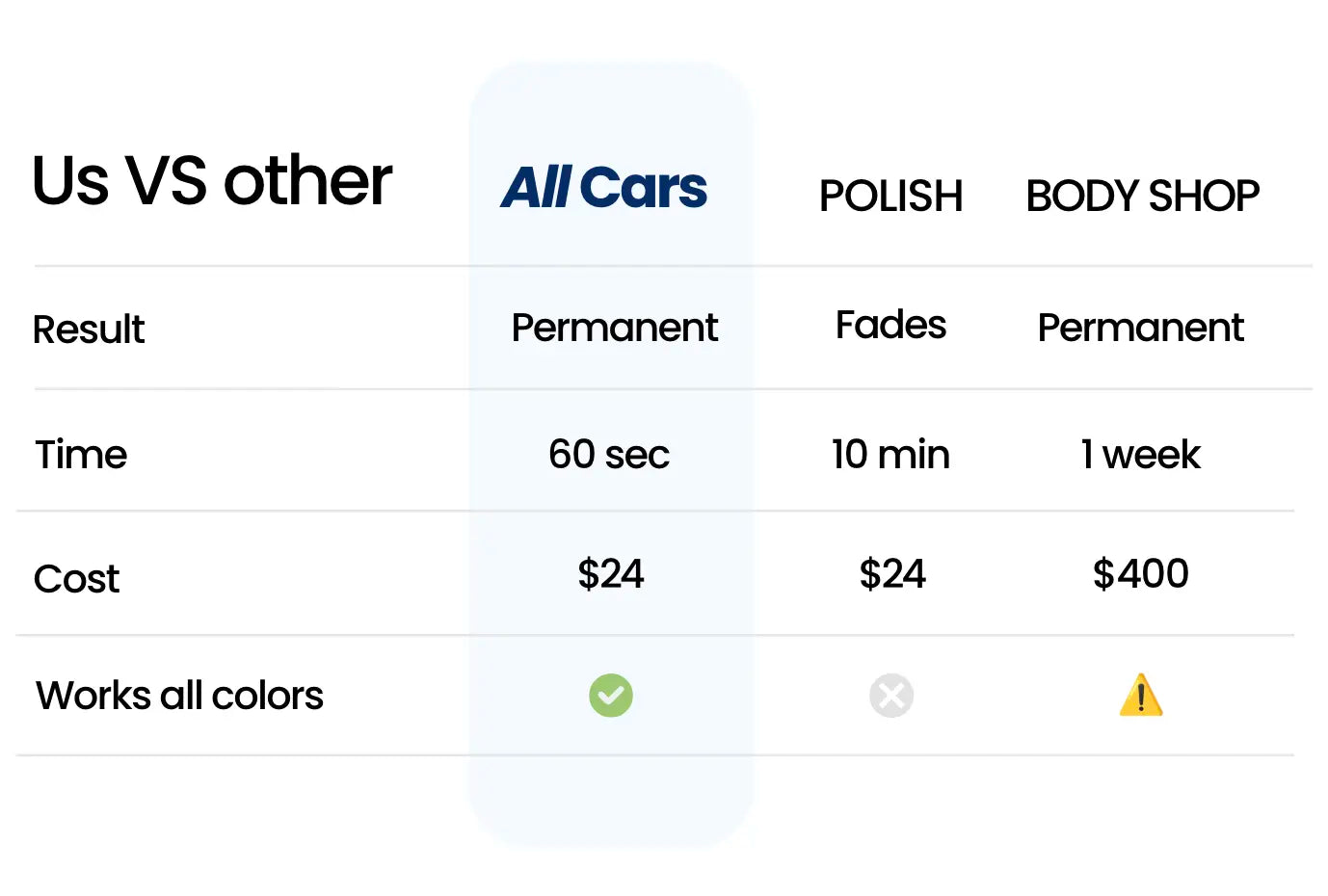Click the All Cars logo
This screenshot has height=896, width=1328.
(x=604, y=188)
